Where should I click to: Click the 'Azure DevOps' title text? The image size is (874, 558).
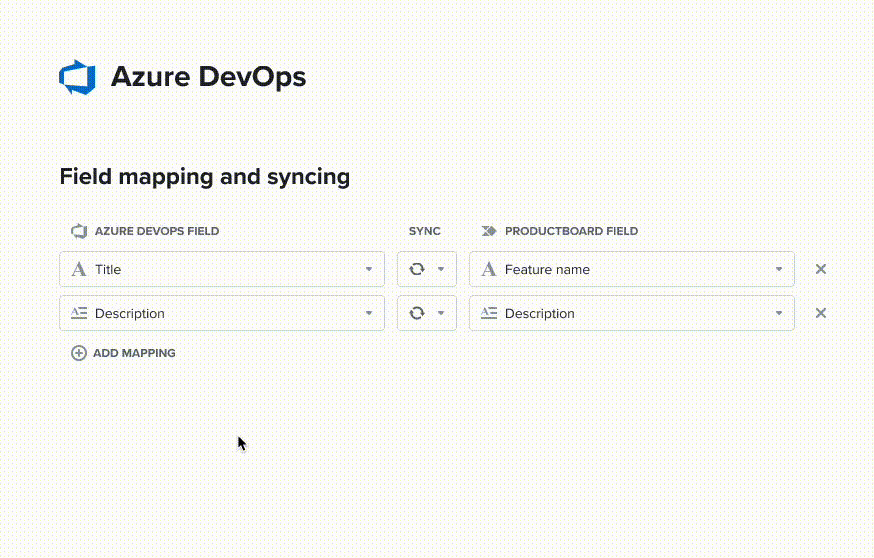tap(208, 77)
